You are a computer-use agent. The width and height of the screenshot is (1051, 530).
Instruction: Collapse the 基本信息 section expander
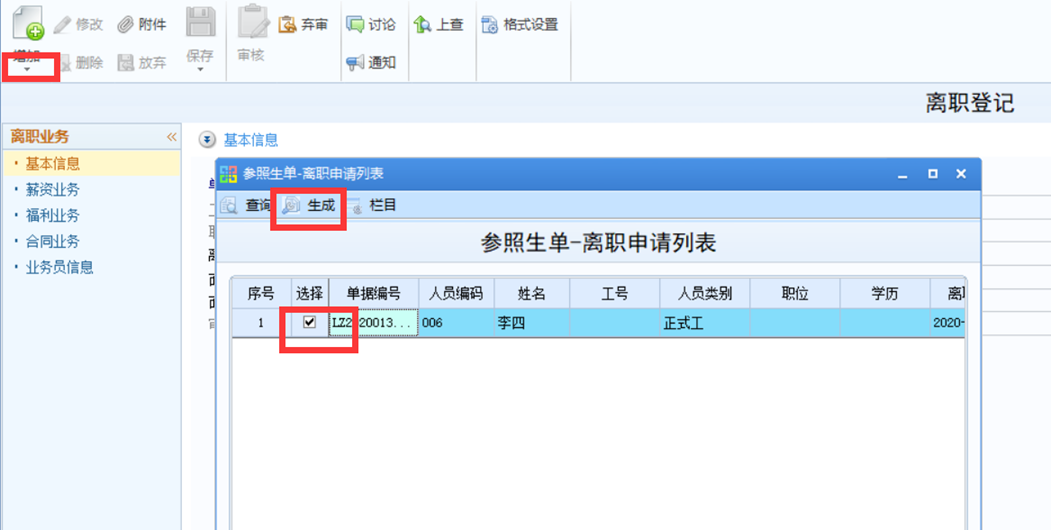(207, 140)
